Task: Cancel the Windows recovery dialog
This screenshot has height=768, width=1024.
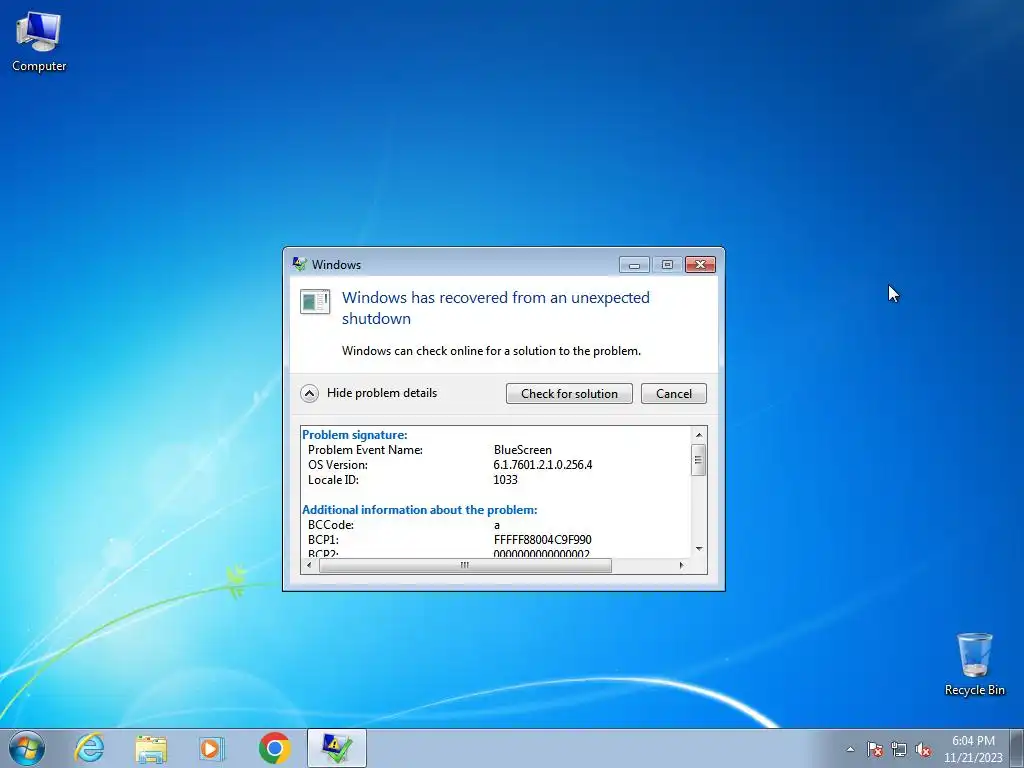Action: tap(673, 394)
